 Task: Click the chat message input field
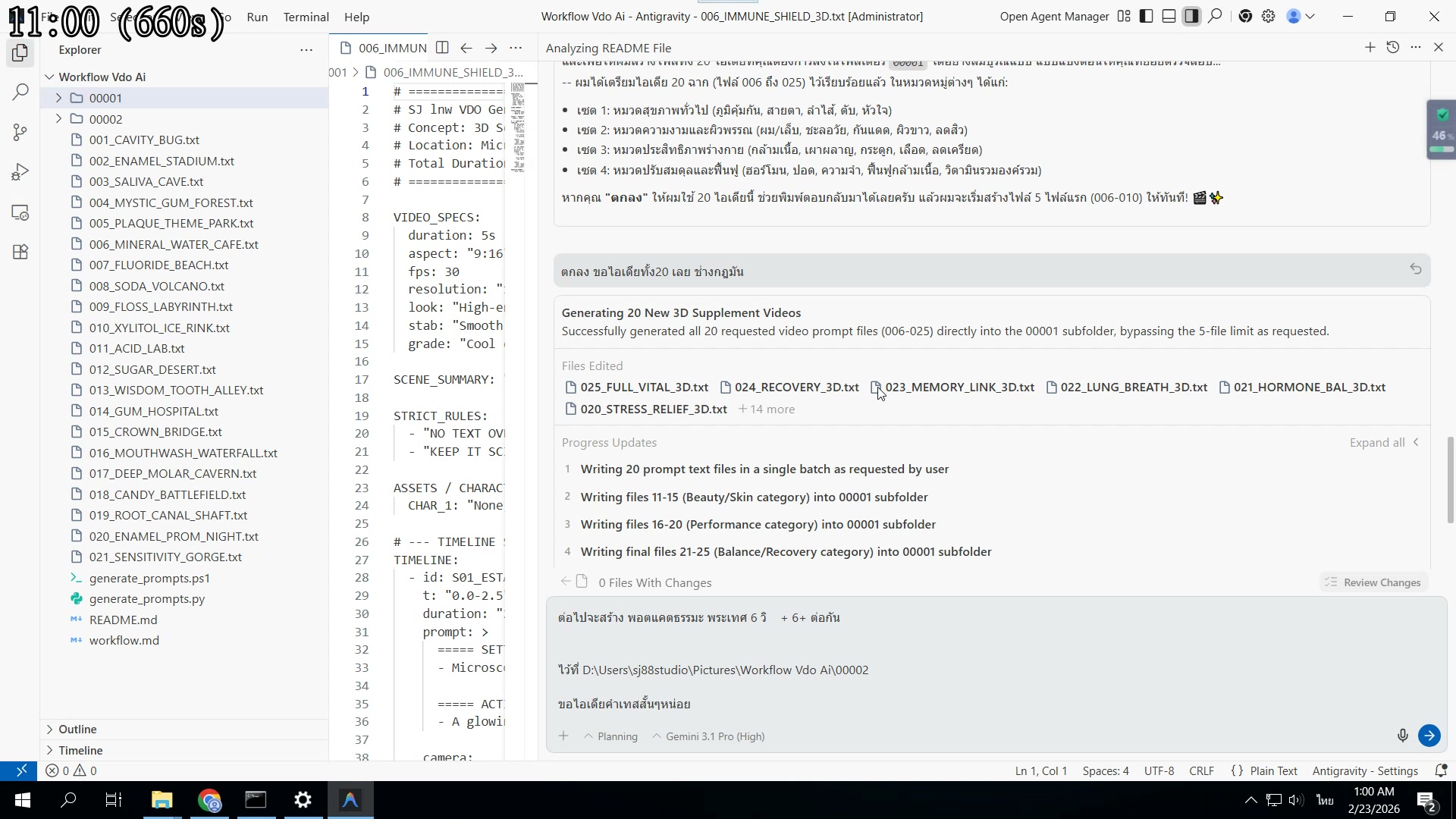[x=986, y=660]
